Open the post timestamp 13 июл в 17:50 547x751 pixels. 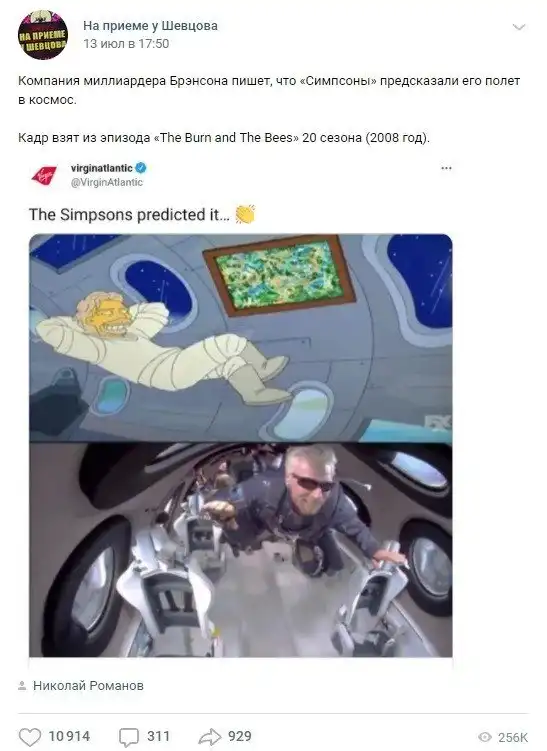[126, 44]
